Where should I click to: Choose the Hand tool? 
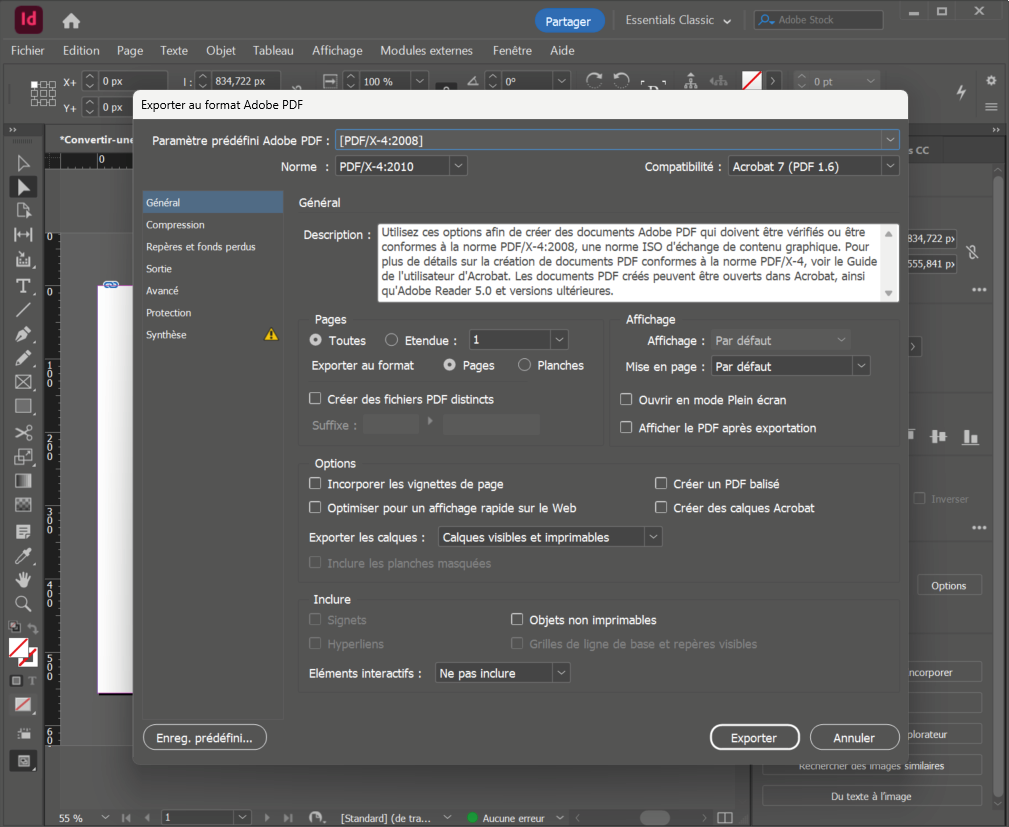23,579
